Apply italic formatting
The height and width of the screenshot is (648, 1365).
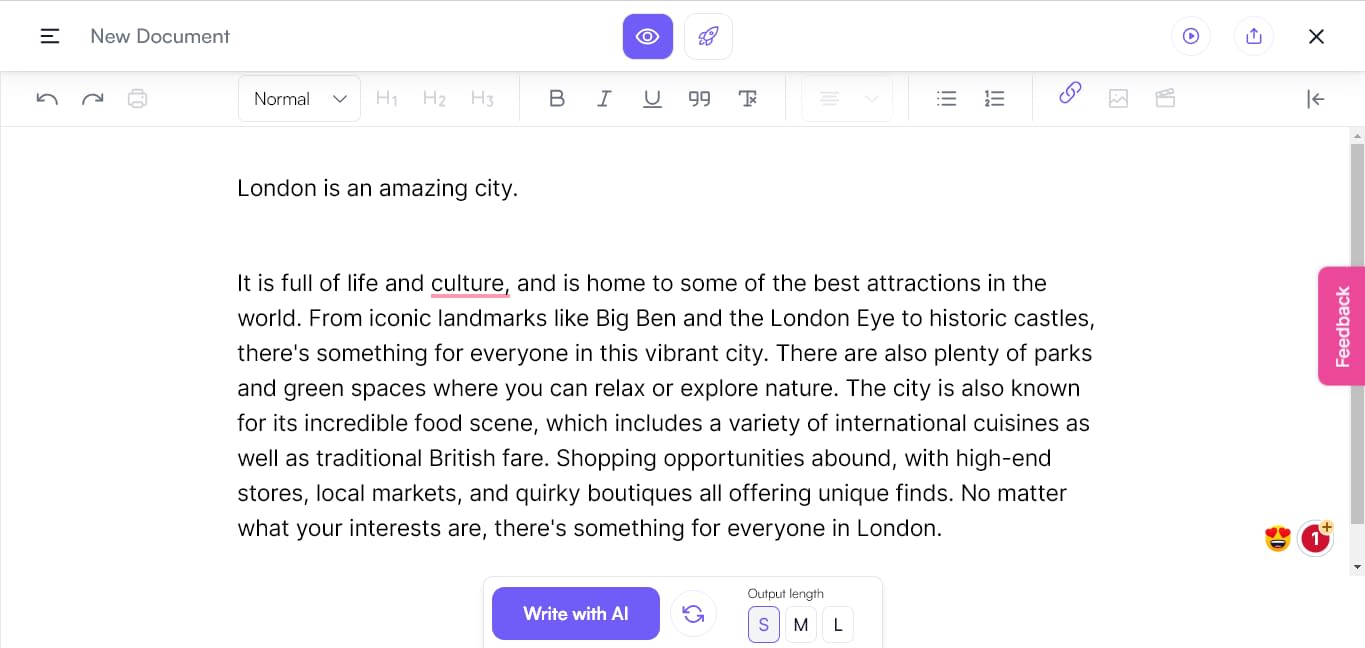604,98
